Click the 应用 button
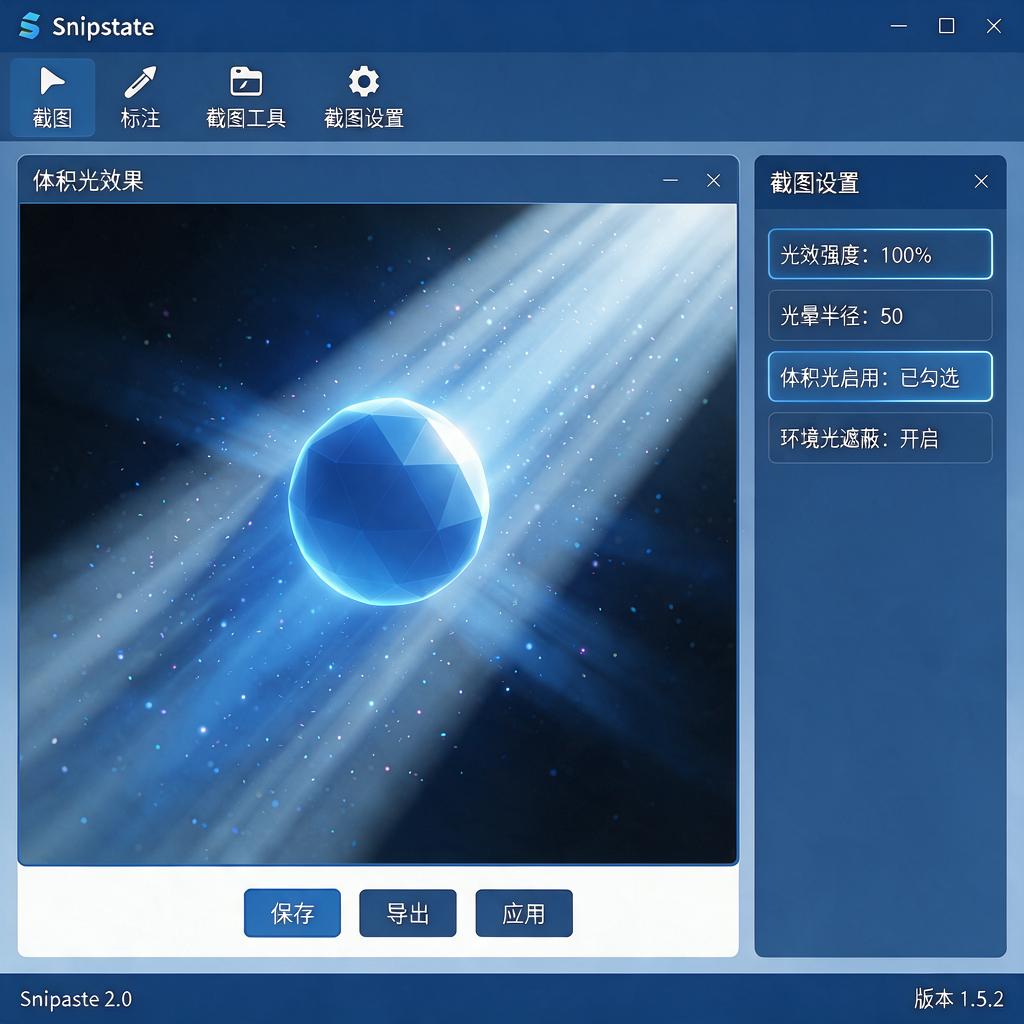1024x1024 pixels. coord(524,913)
